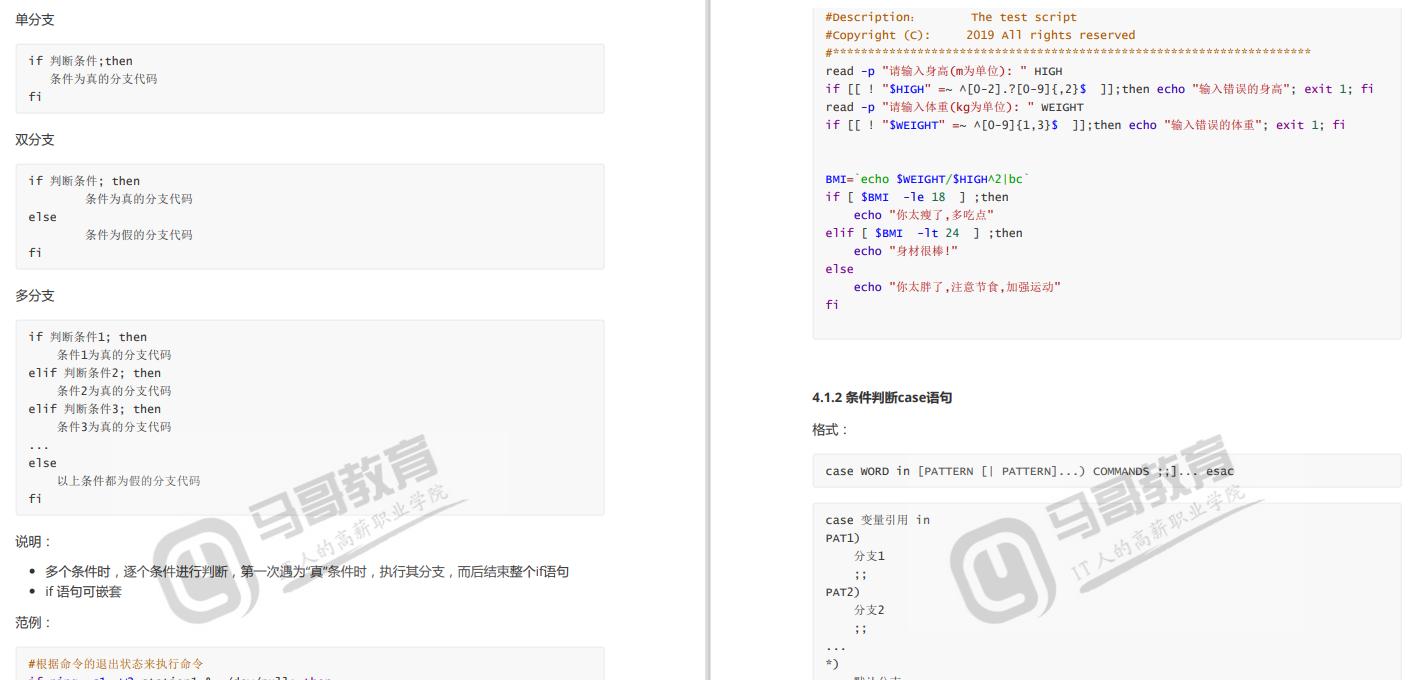This screenshot has height=680, width=1412.
Task: Click the heading '双分支'
Action: point(35,140)
